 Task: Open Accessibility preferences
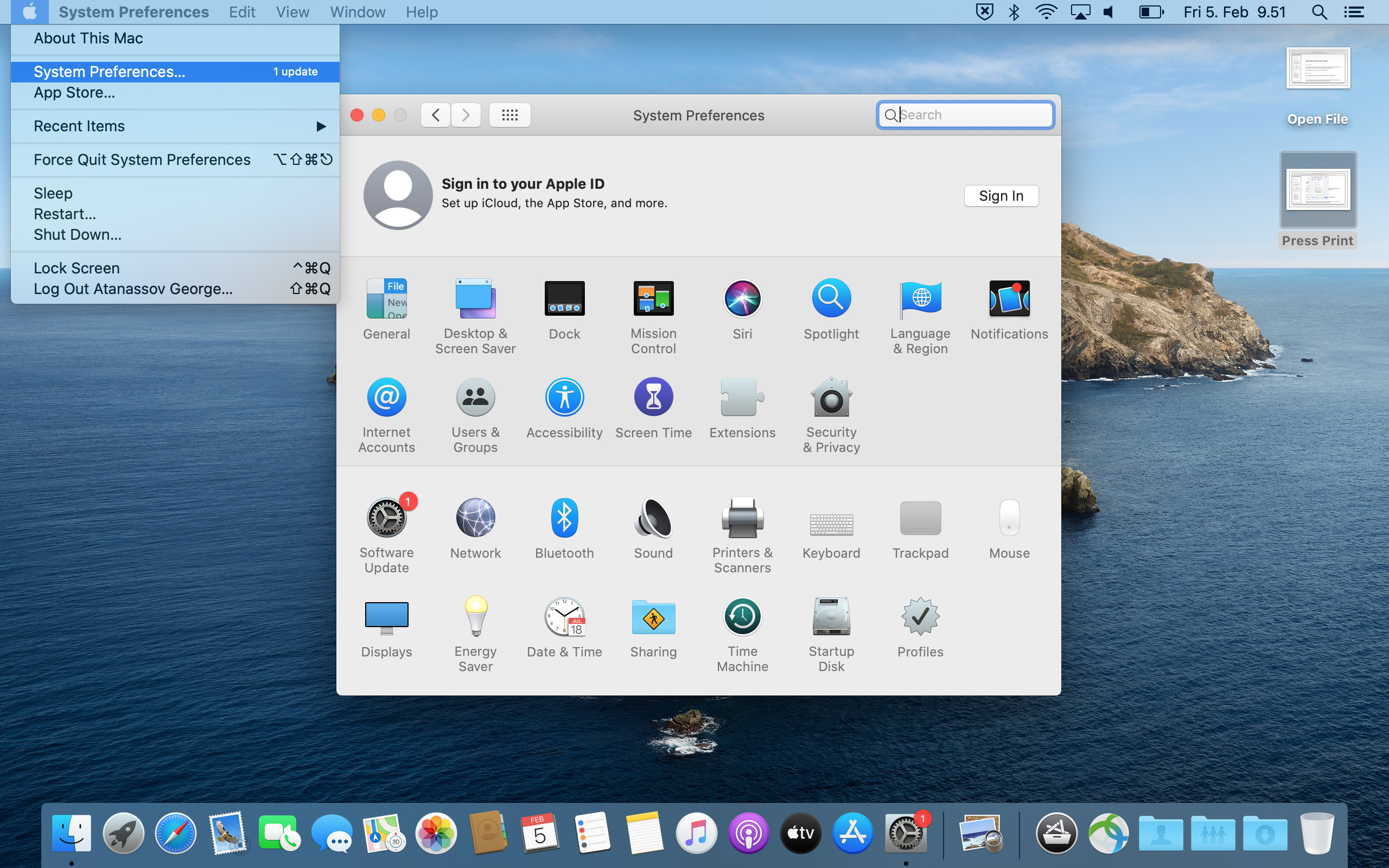coord(564,408)
